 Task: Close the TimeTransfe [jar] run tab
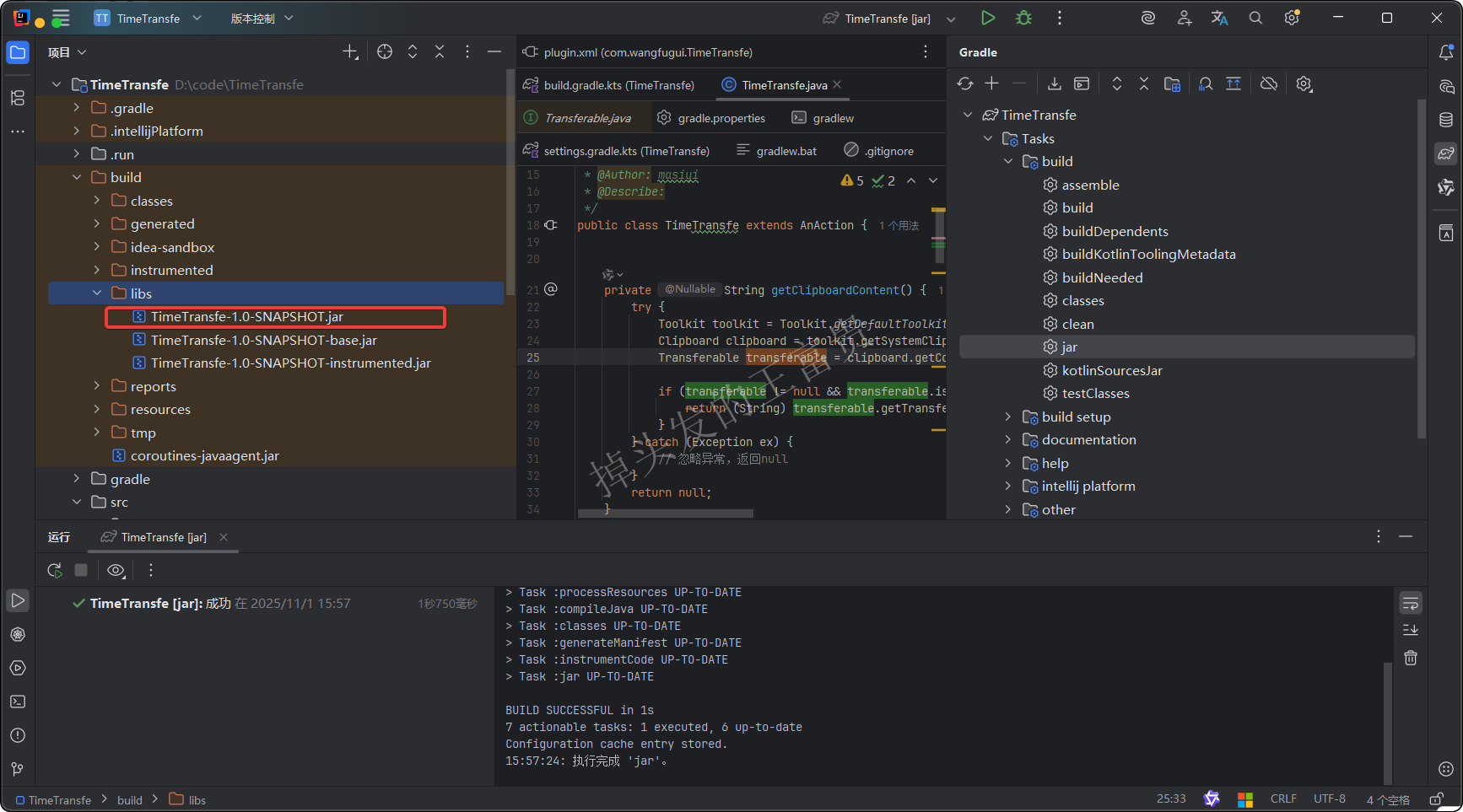pyautogui.click(x=224, y=537)
